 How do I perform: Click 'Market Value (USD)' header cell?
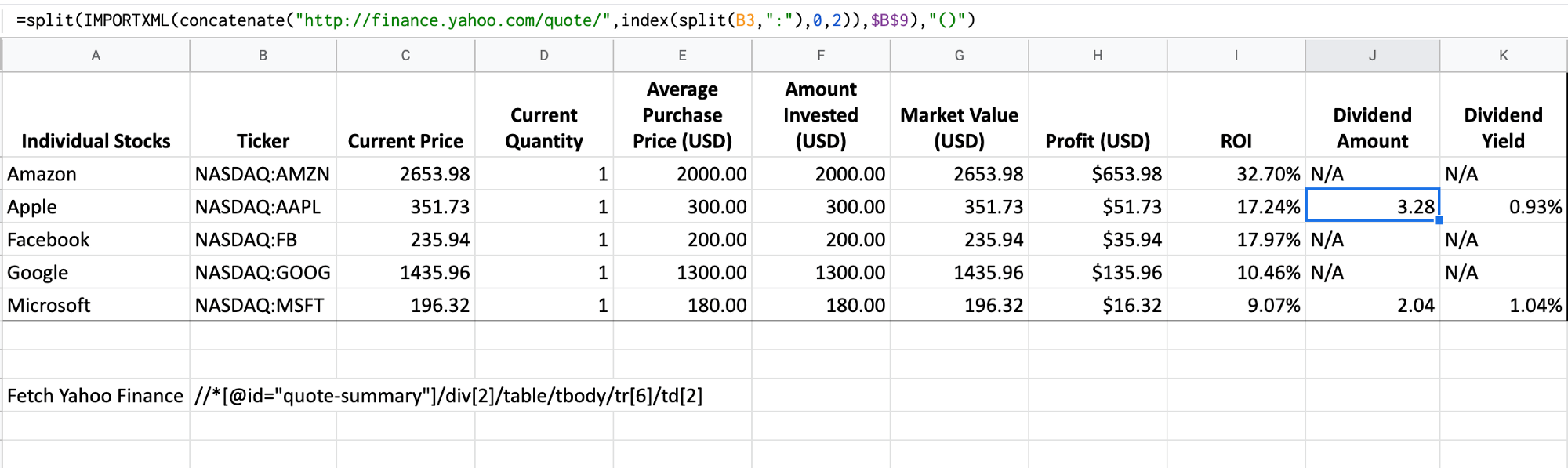[x=960, y=114]
